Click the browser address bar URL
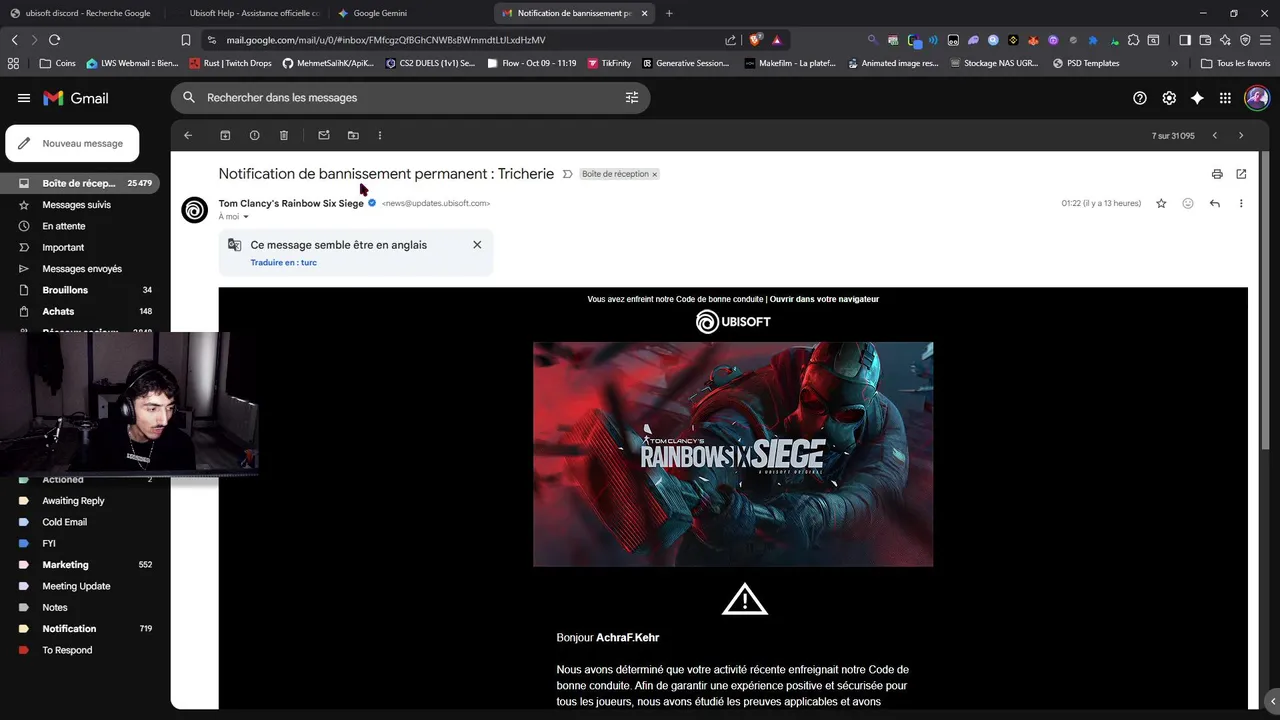The image size is (1280, 720). pos(386,40)
